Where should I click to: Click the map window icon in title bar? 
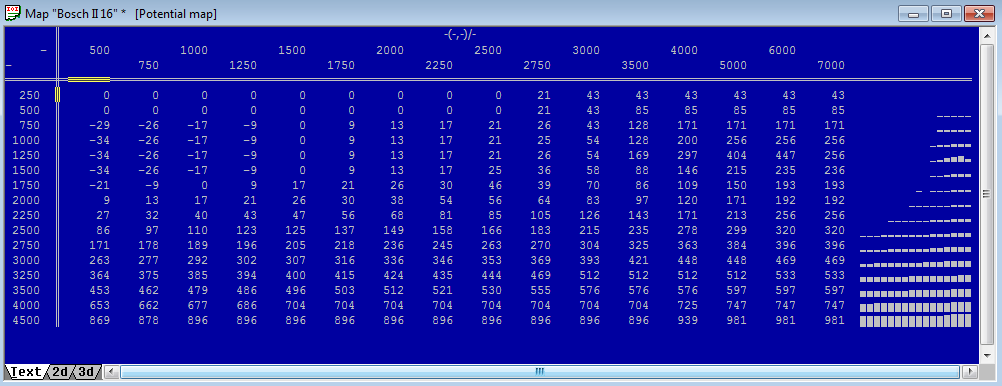[13, 13]
